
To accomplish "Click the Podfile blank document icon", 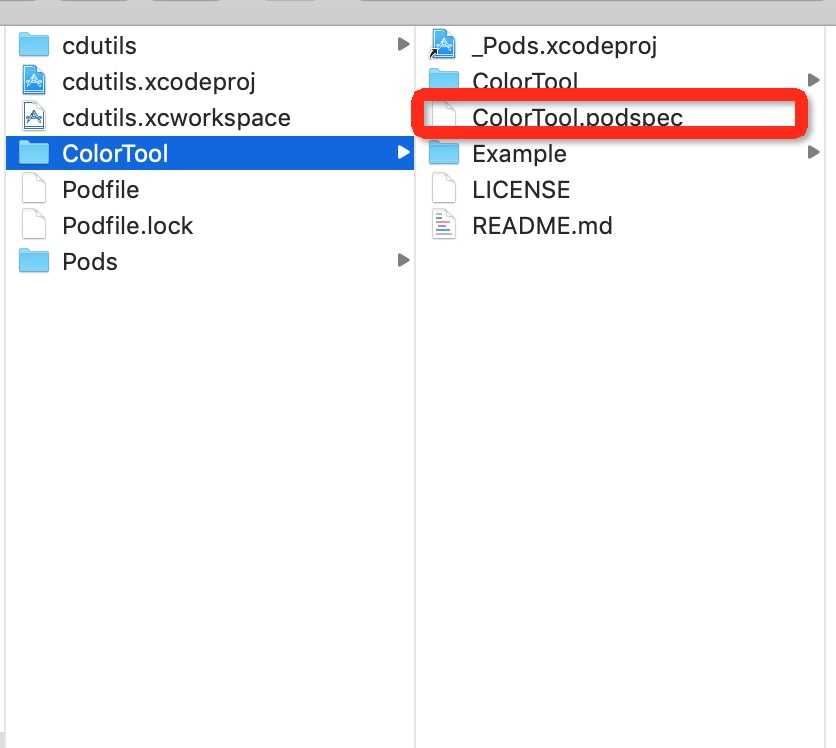I will click(34, 189).
